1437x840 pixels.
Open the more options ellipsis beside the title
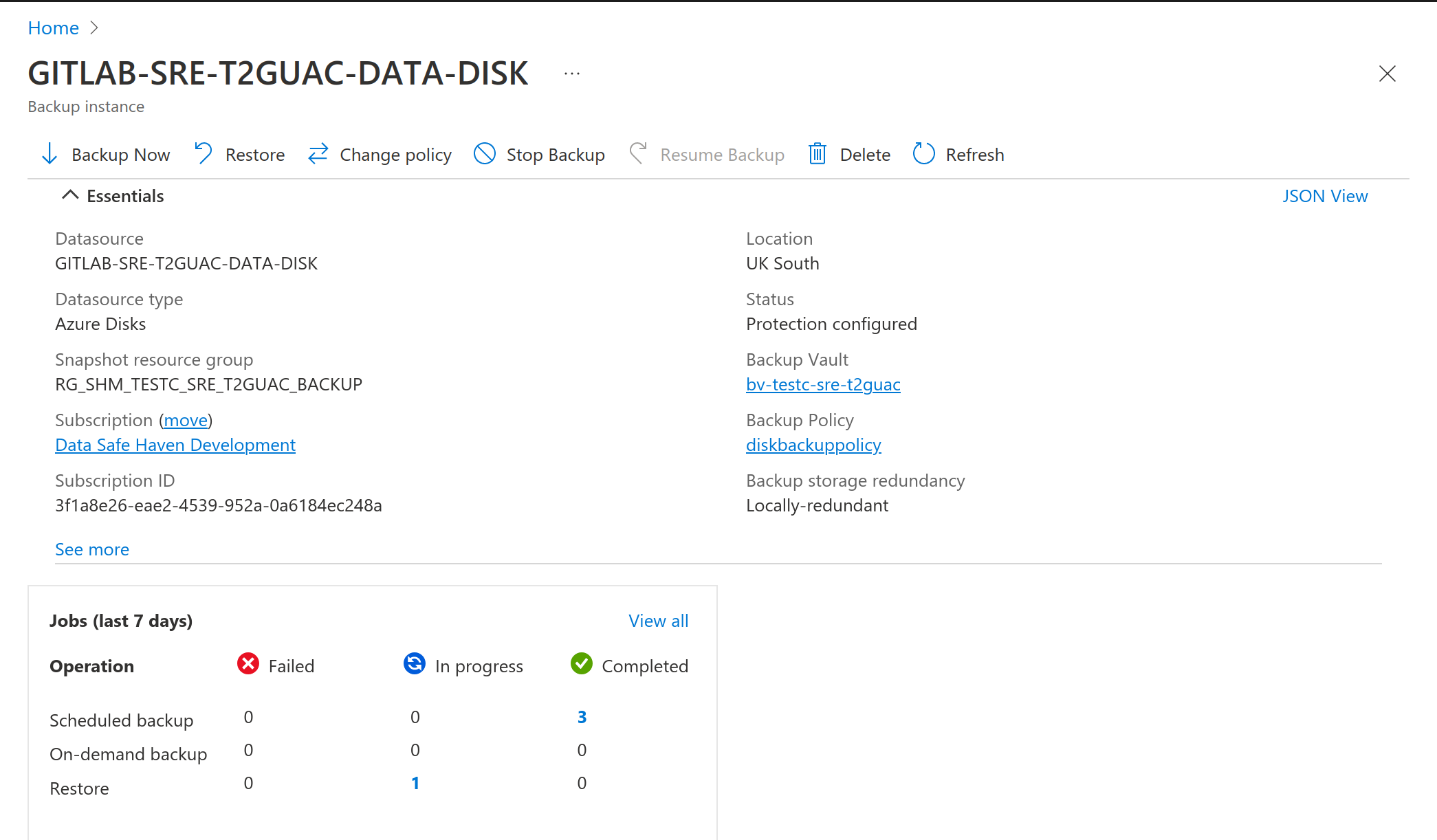point(572,73)
